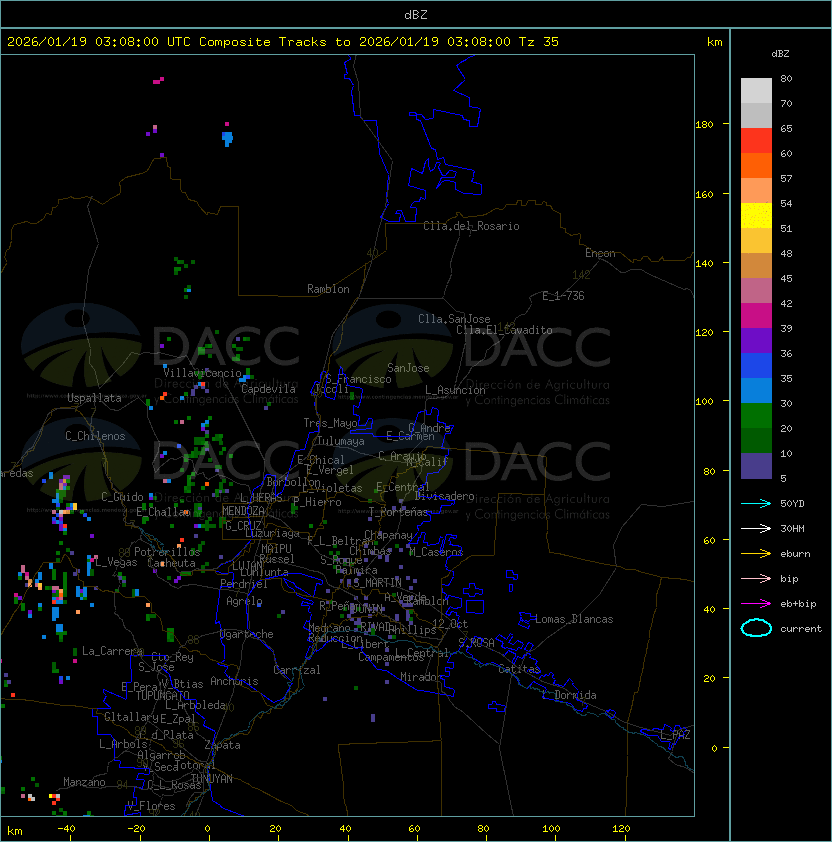Click the Lomas_Blancas location label
The width and height of the screenshot is (832, 842).
(x=574, y=619)
